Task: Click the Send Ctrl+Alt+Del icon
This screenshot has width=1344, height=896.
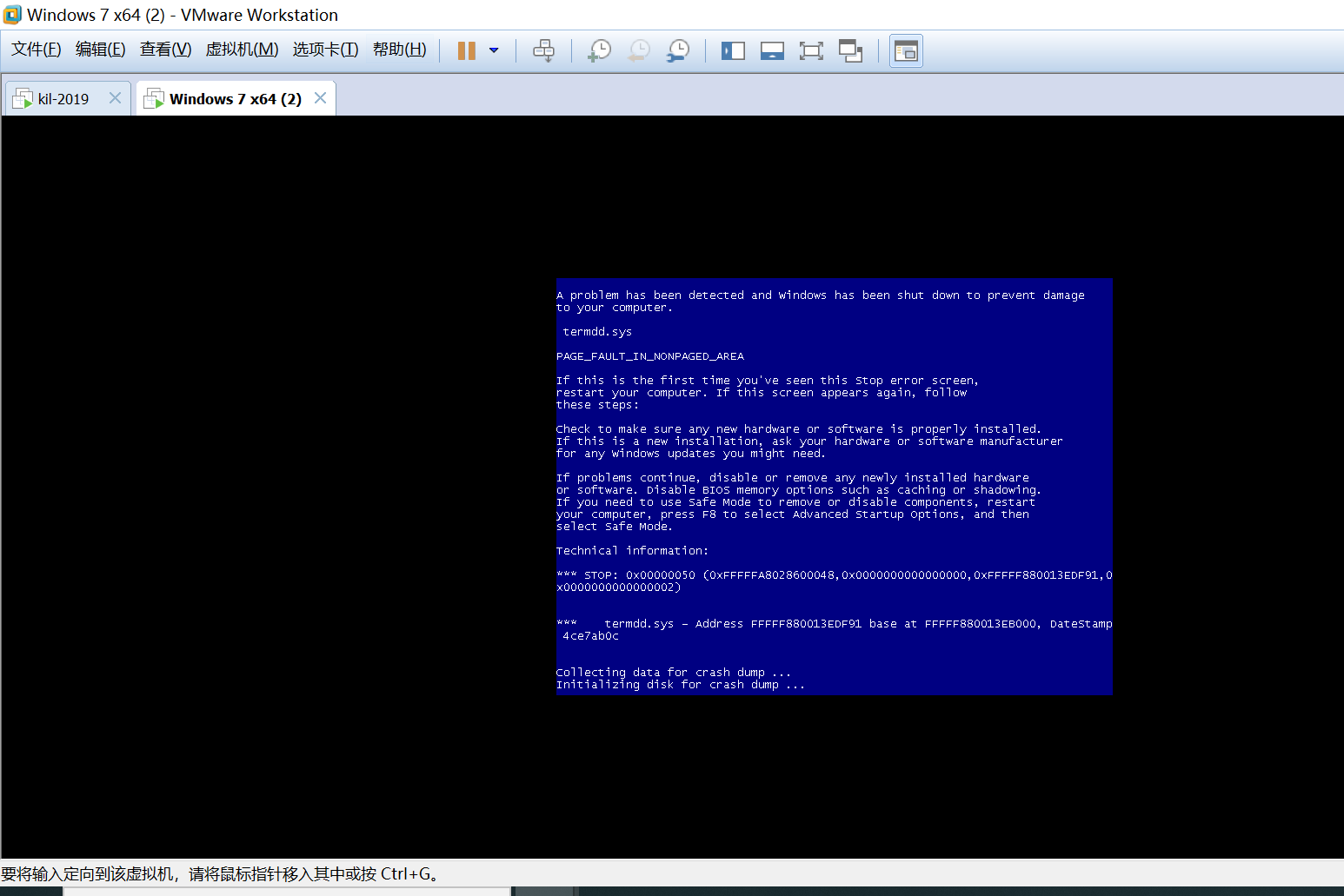Action: (543, 50)
